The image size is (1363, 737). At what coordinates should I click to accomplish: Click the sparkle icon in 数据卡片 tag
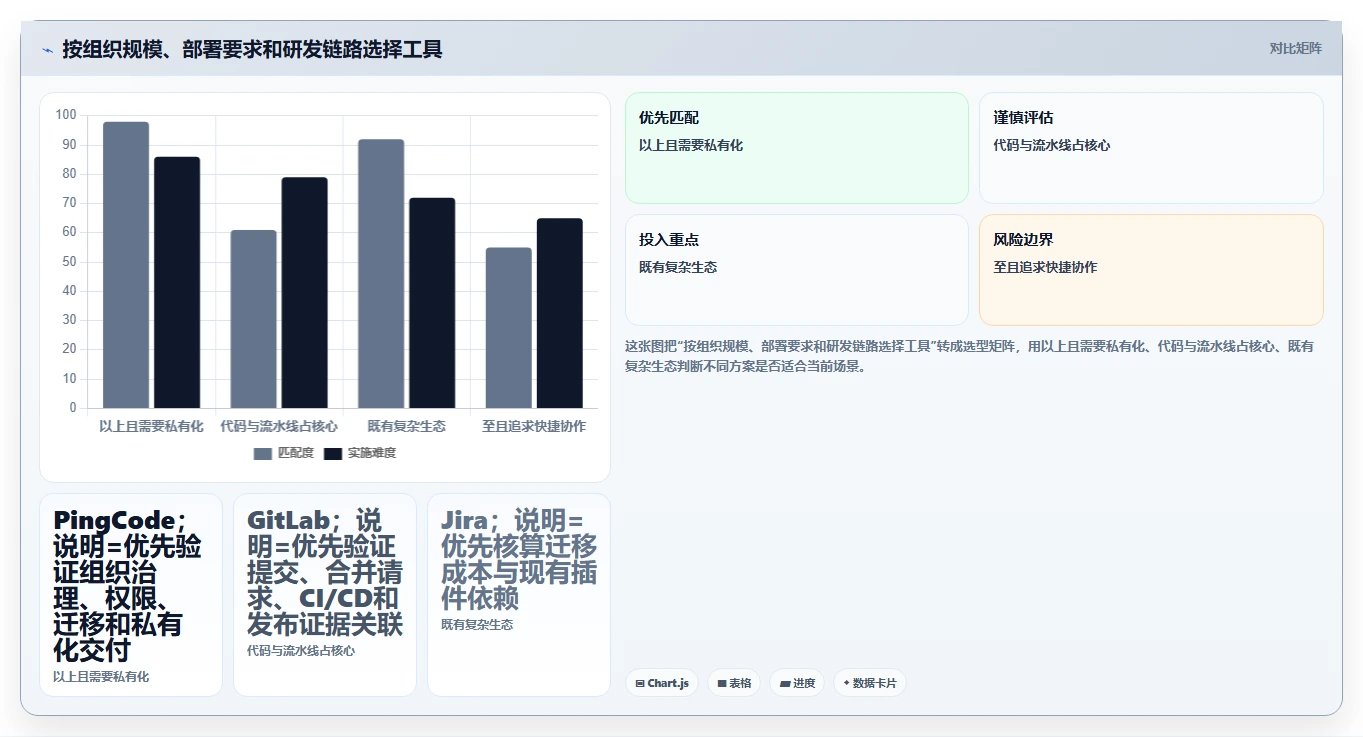point(846,683)
